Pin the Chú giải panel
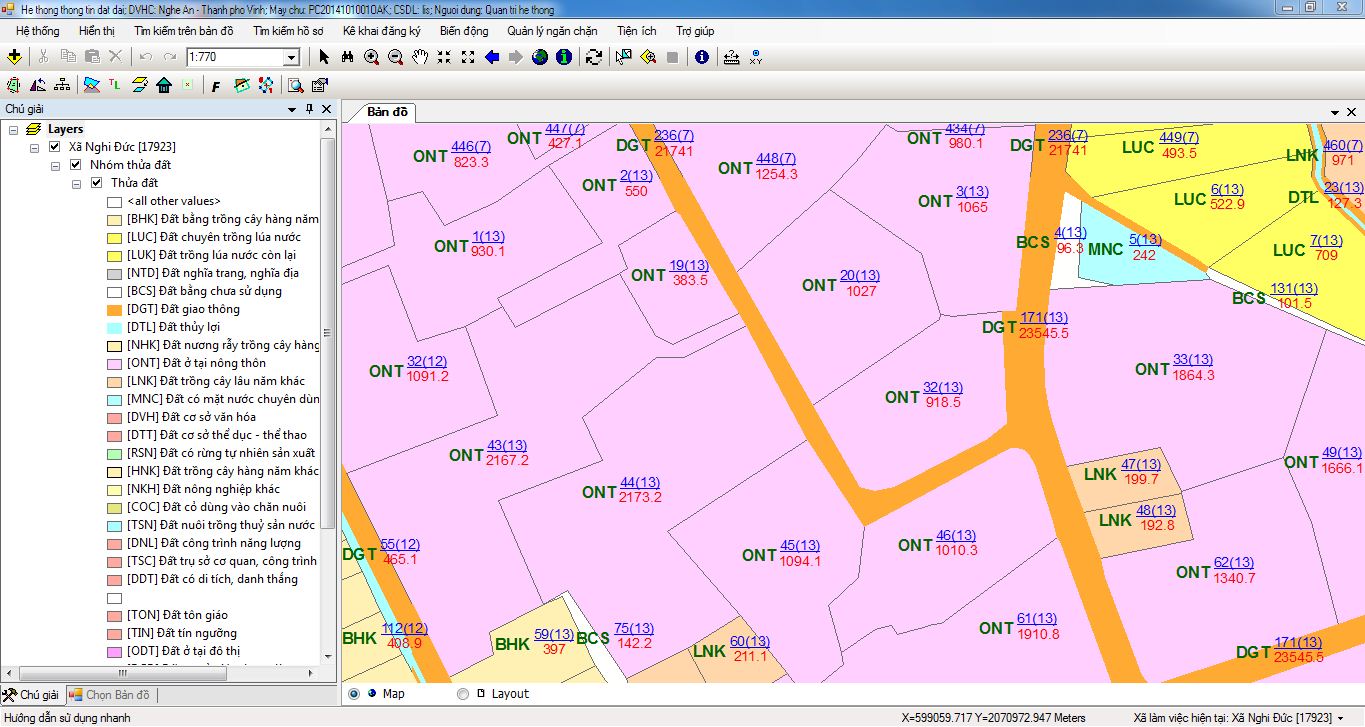1365x727 pixels. pyautogui.click(x=309, y=109)
